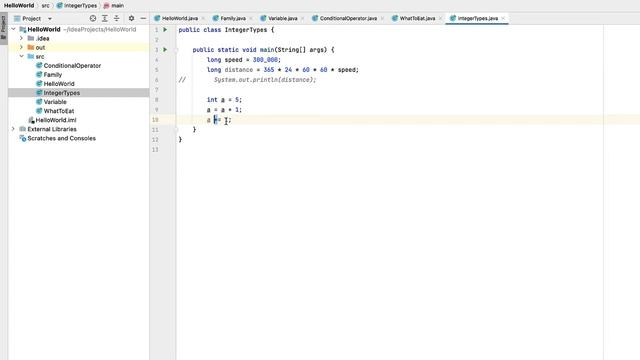
Task: Click the 'int a = 5;' code line
Action: [224, 100]
